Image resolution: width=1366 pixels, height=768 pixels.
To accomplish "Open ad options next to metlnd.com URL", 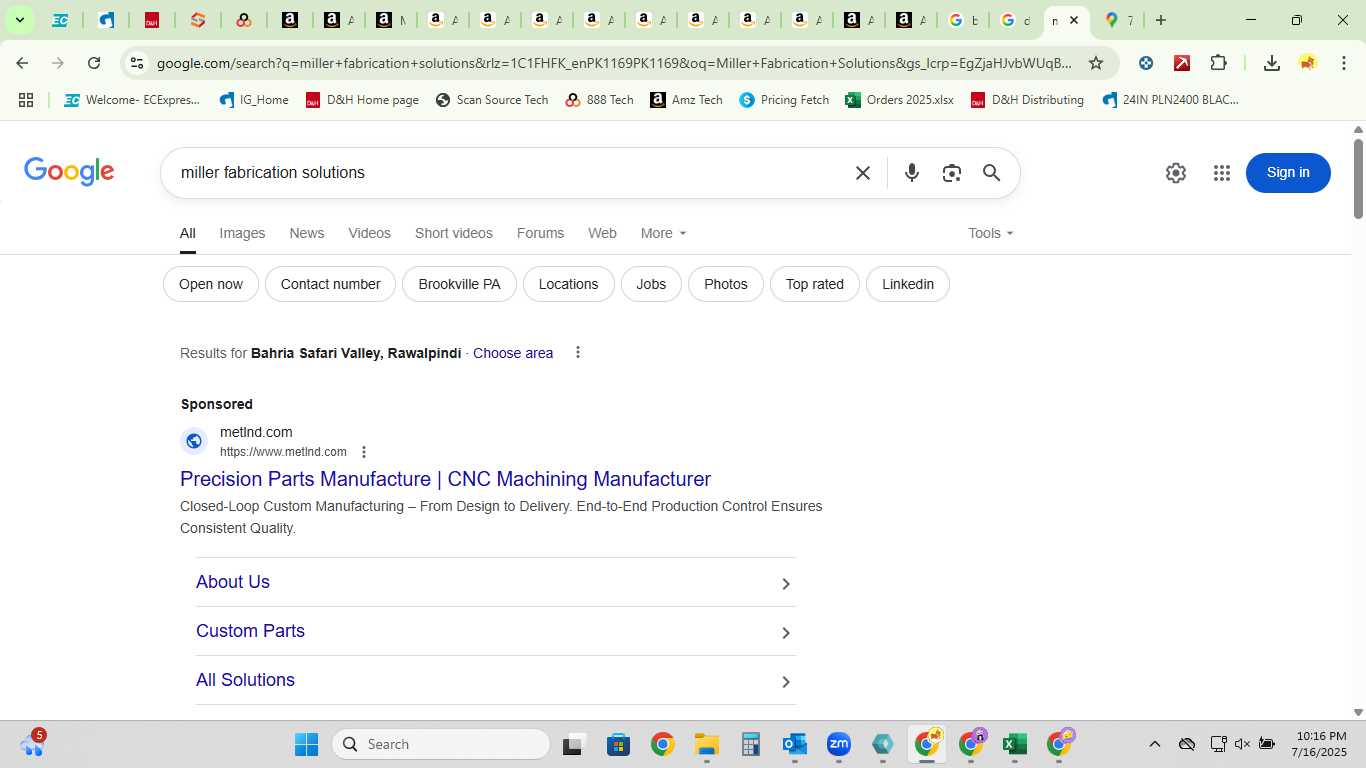I will 364,452.
